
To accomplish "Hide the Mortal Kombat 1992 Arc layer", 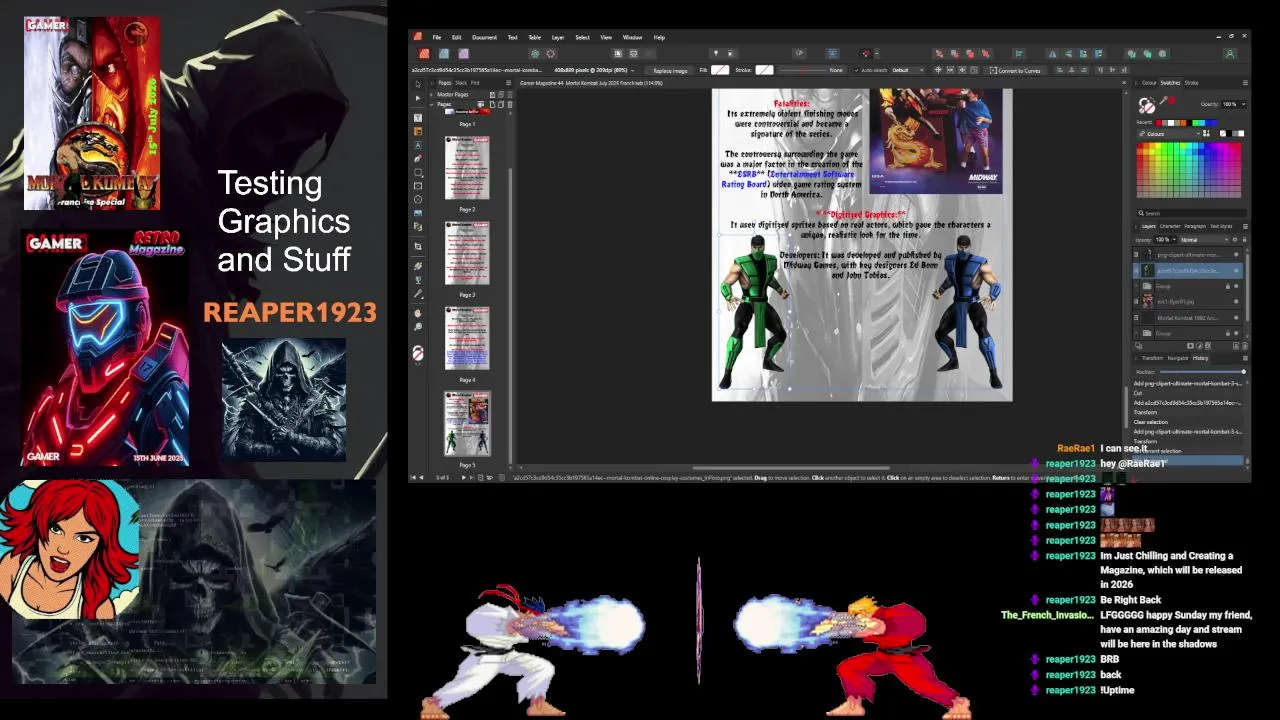I will (x=1236, y=317).
